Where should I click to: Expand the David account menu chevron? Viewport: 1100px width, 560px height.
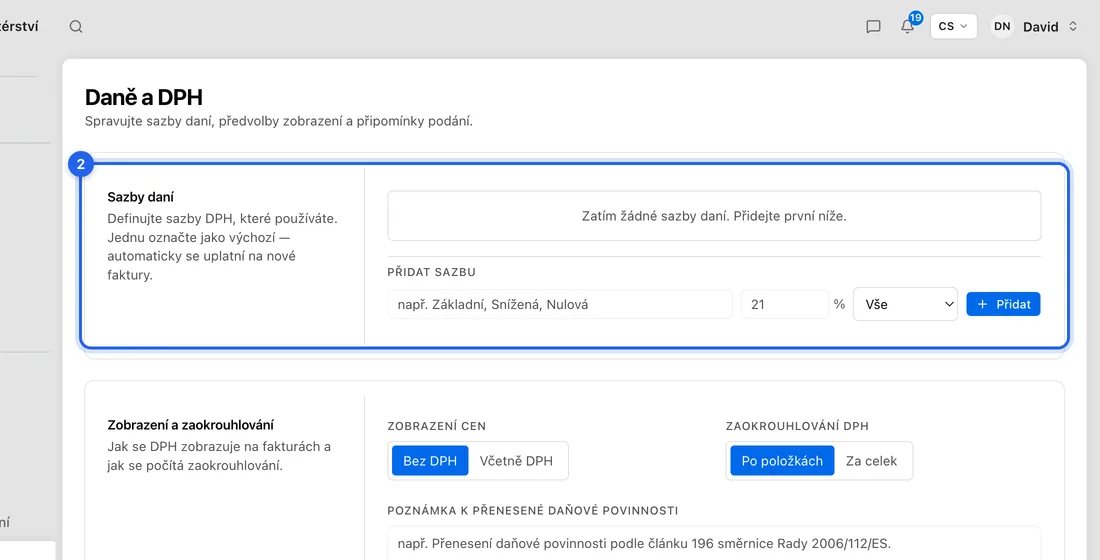[x=1073, y=27]
